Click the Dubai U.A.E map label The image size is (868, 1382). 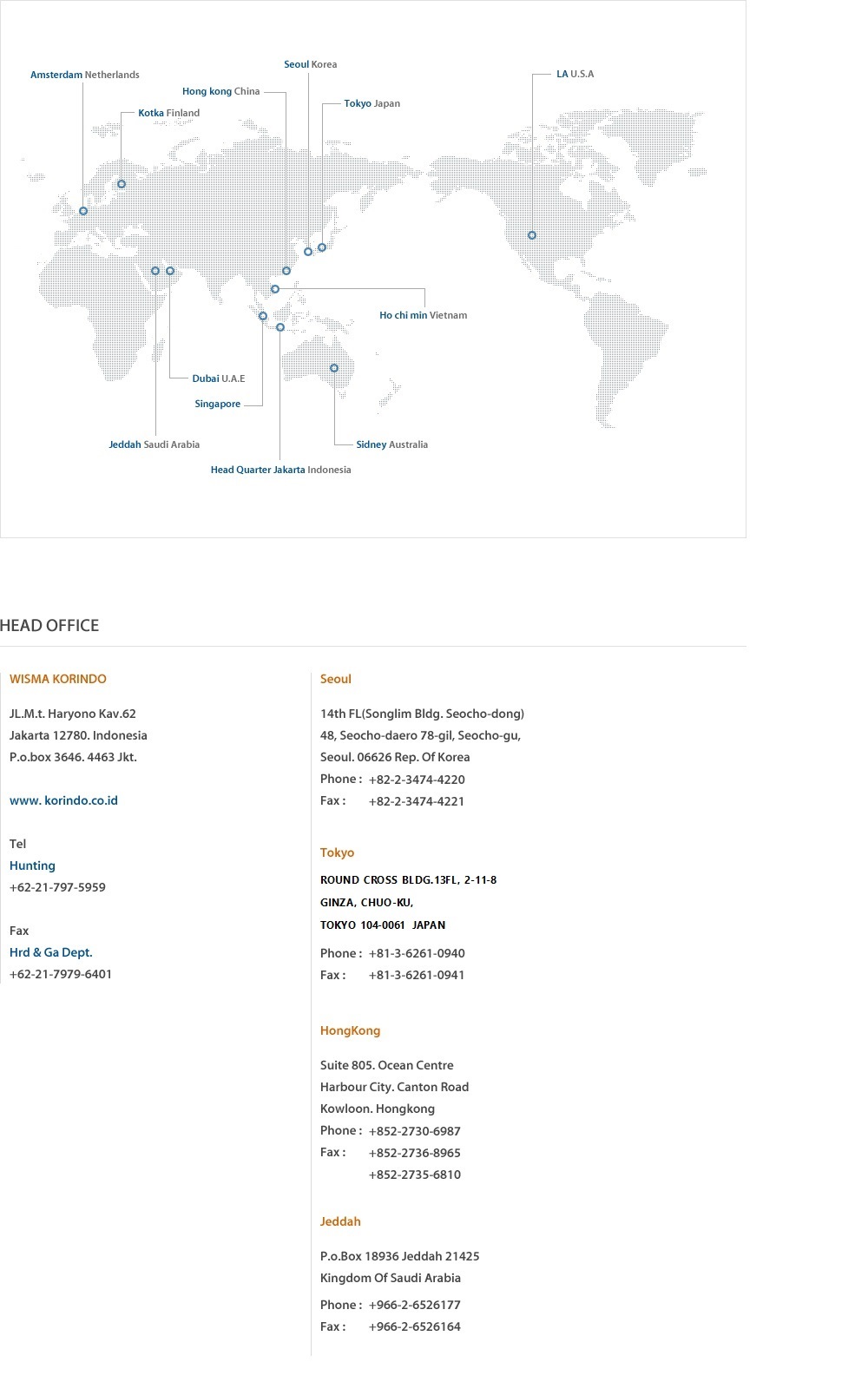tap(219, 378)
